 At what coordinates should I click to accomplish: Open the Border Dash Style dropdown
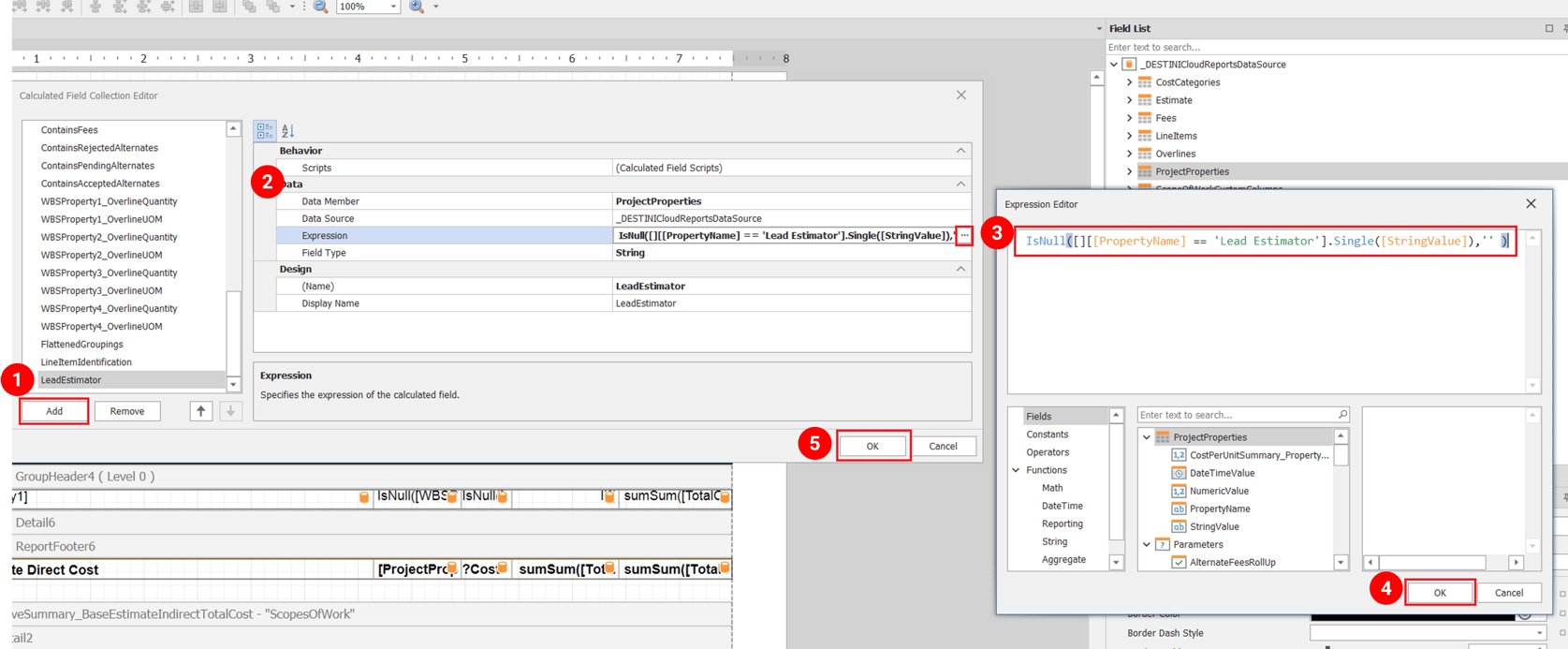pos(1539,633)
